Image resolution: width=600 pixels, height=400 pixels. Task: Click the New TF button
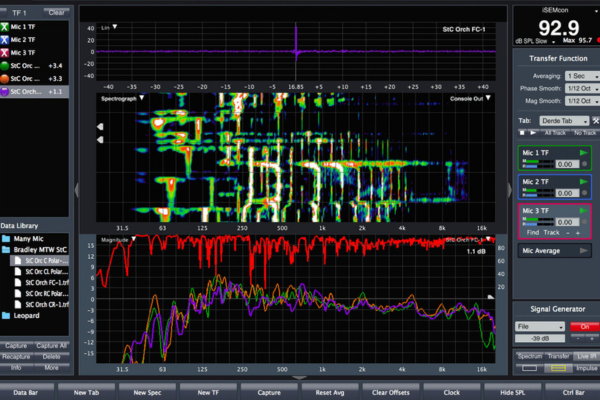208,392
